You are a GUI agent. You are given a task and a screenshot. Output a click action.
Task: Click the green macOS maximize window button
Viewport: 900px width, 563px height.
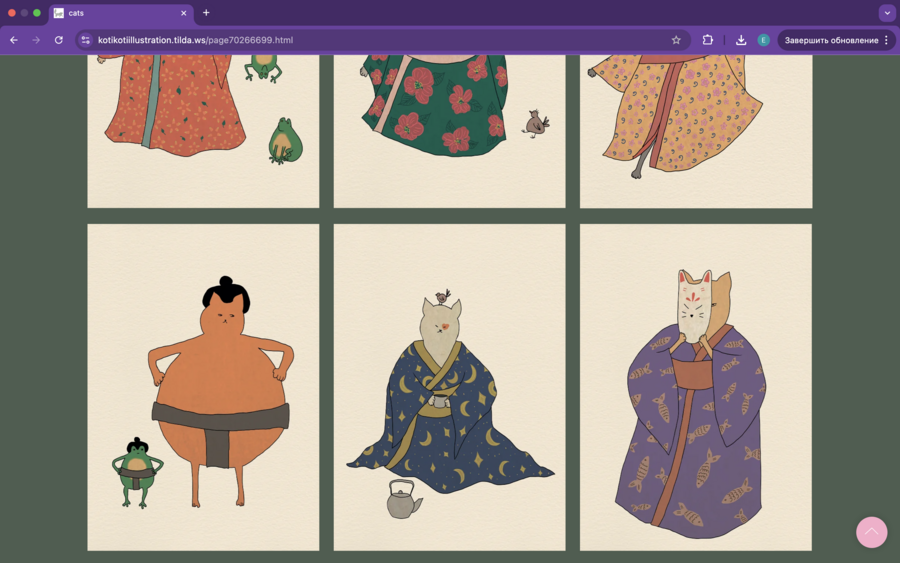37,13
